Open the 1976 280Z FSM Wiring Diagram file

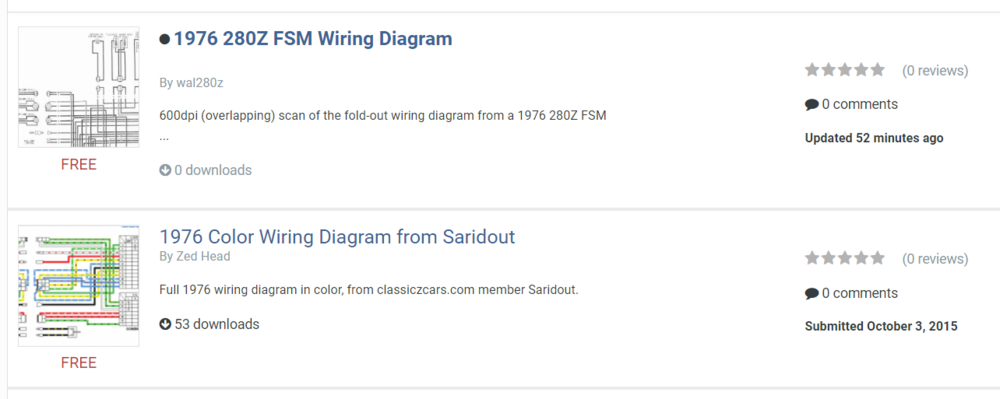pyautogui.click(x=313, y=39)
